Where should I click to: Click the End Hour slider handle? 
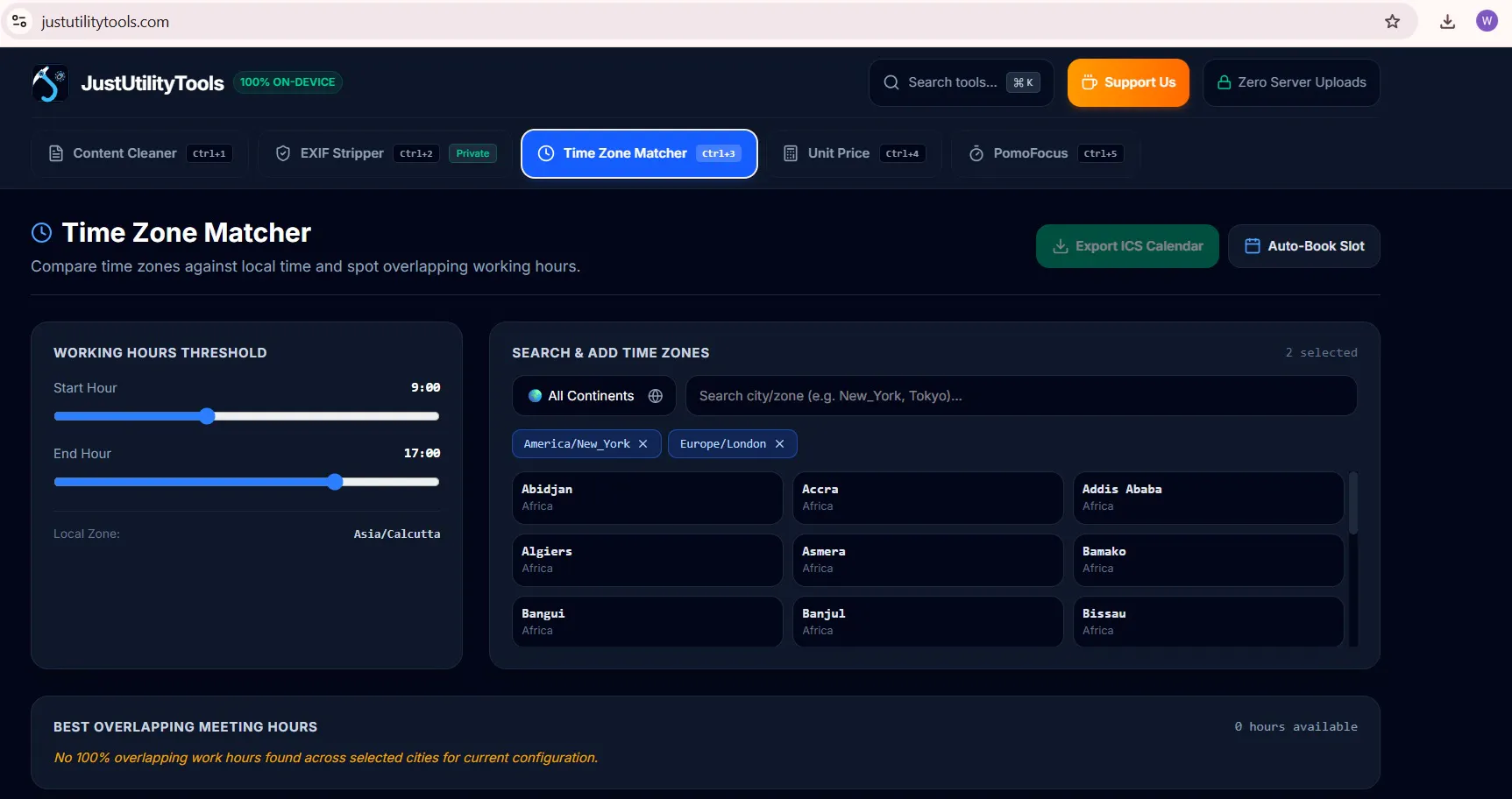point(335,482)
